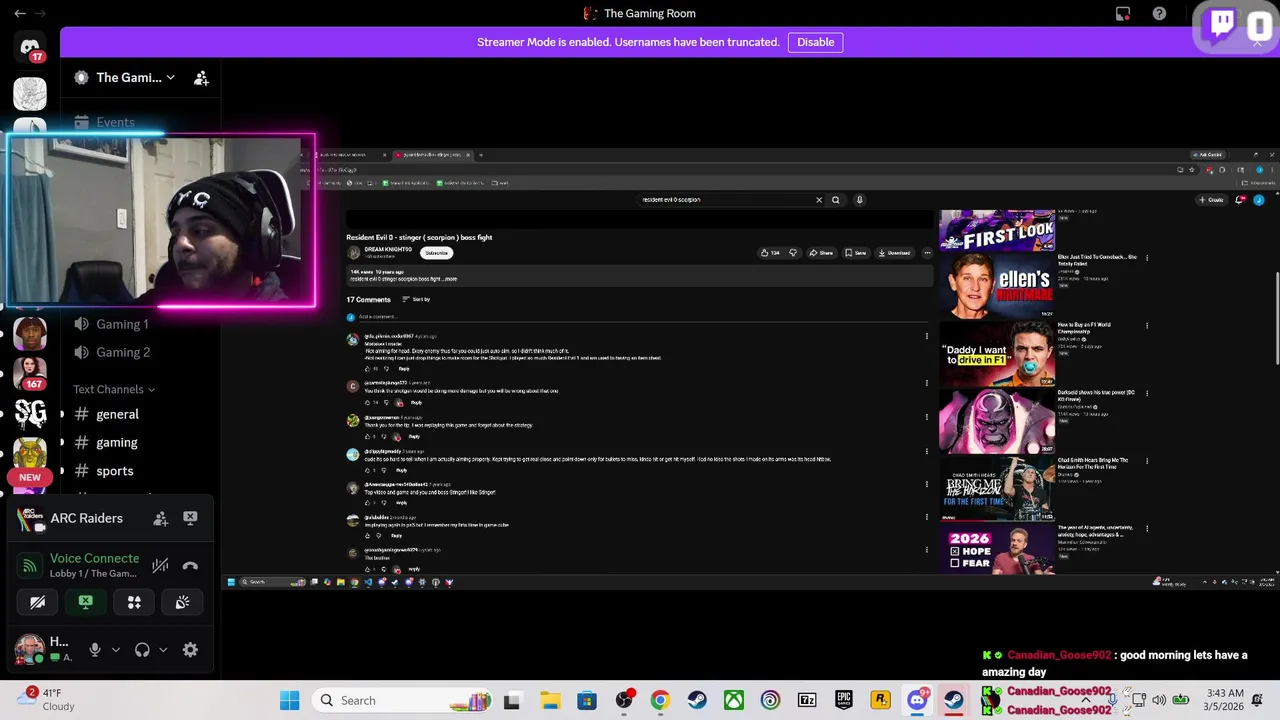The image size is (1280, 720).
Task: Click YouTube voice search microphone icon
Action: pyautogui.click(x=859, y=199)
